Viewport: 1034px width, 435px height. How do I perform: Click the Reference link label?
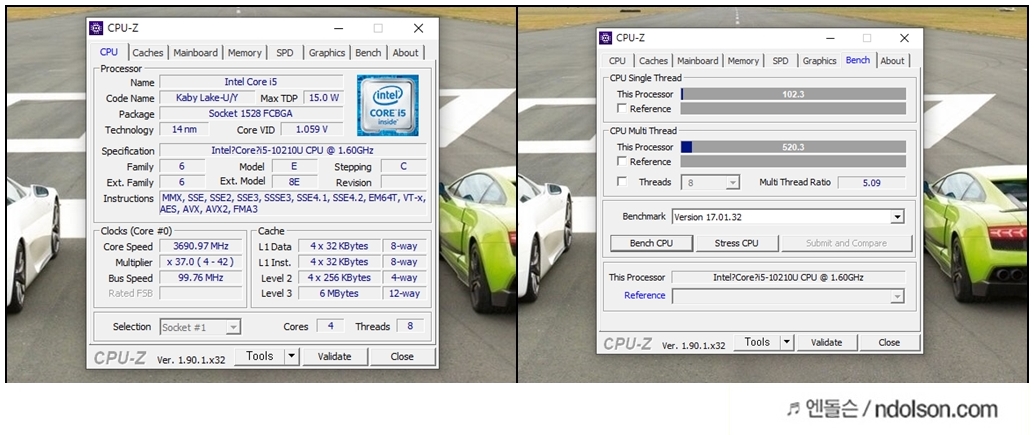click(644, 295)
